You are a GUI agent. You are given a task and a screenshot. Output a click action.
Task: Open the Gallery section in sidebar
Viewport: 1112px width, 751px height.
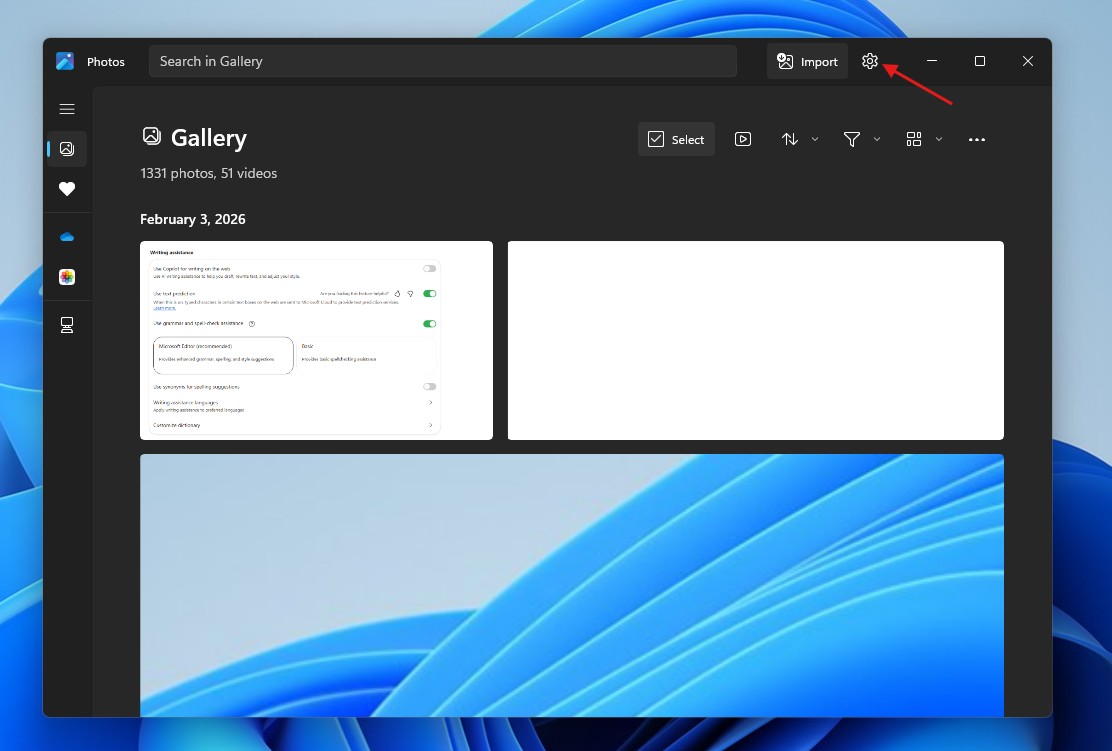coord(67,148)
